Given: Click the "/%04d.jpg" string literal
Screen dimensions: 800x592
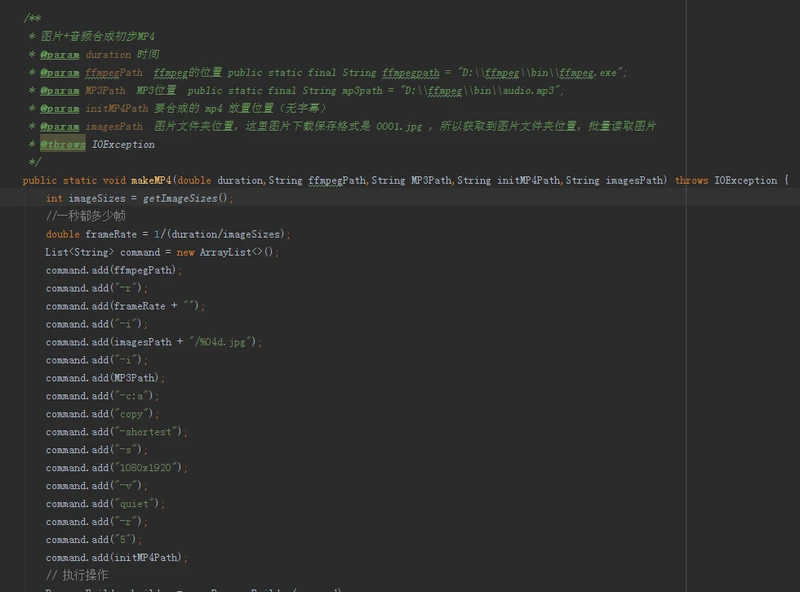Looking at the screenshot, I should tap(220, 342).
